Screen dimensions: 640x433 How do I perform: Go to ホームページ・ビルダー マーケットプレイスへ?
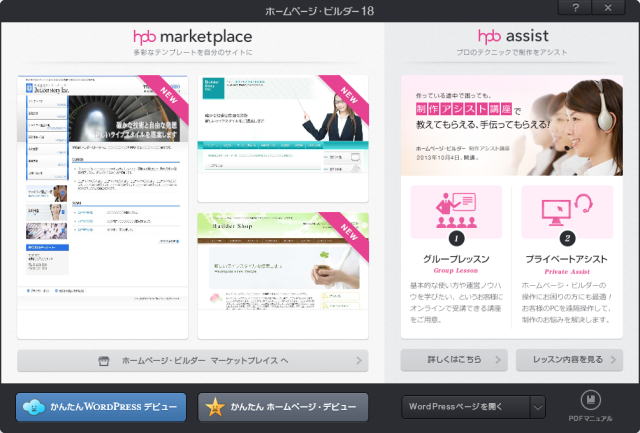click(193, 361)
